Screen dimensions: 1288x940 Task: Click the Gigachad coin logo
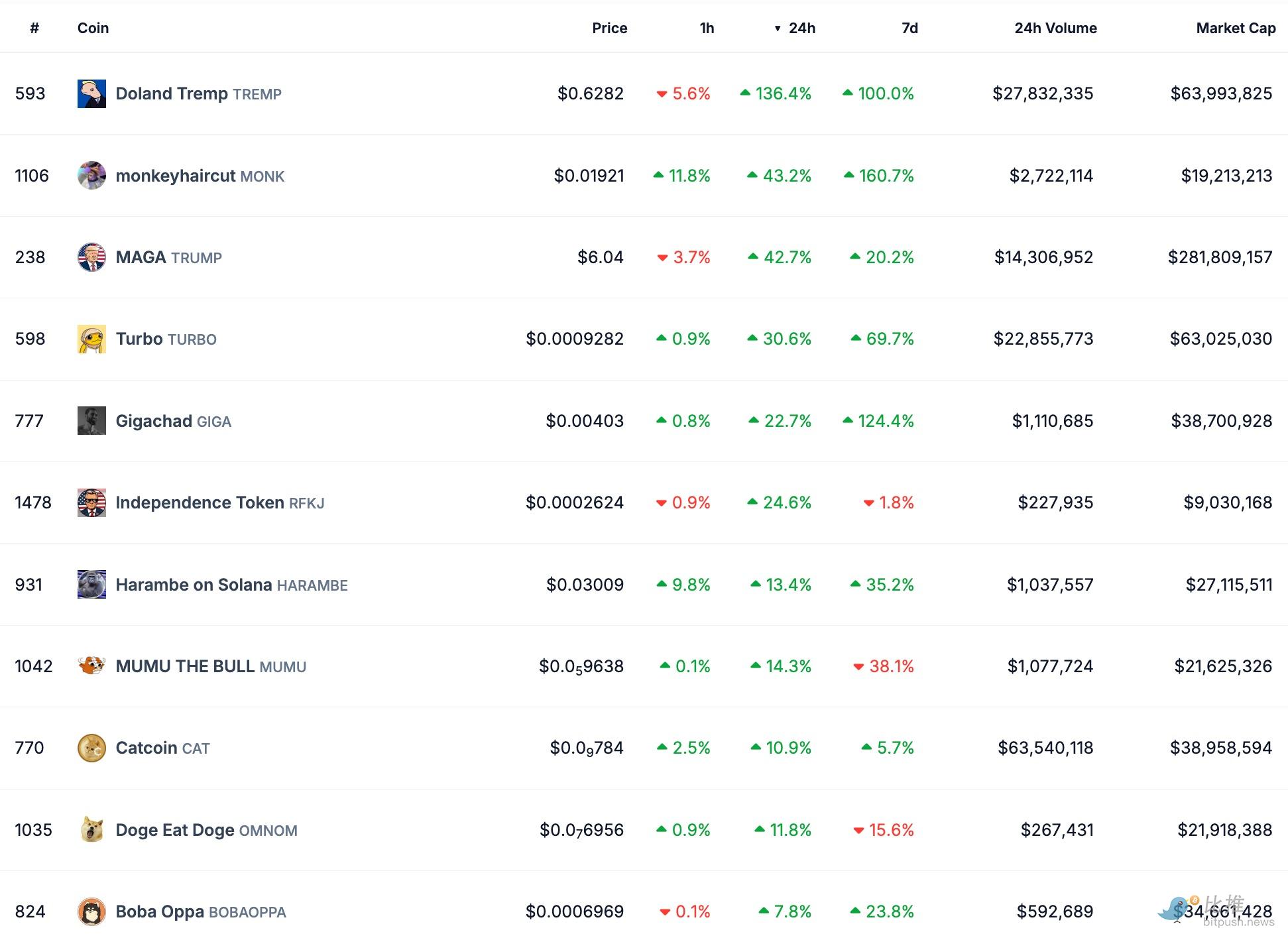click(91, 421)
